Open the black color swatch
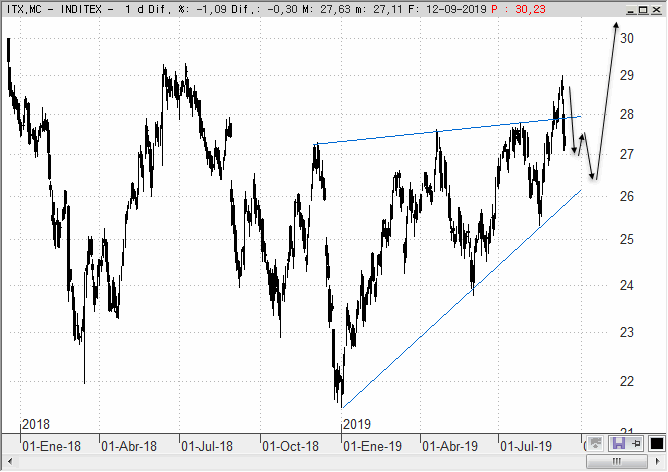 [x=657, y=443]
